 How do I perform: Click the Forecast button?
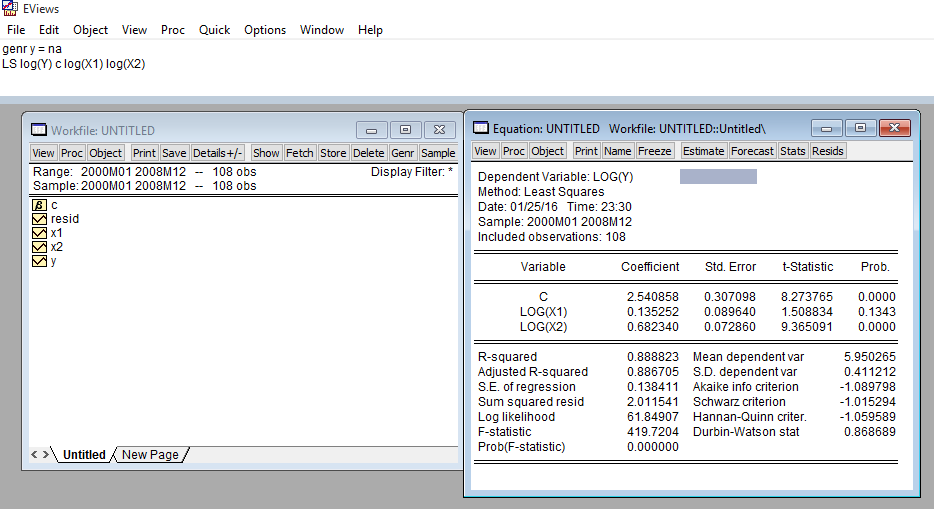[752, 151]
